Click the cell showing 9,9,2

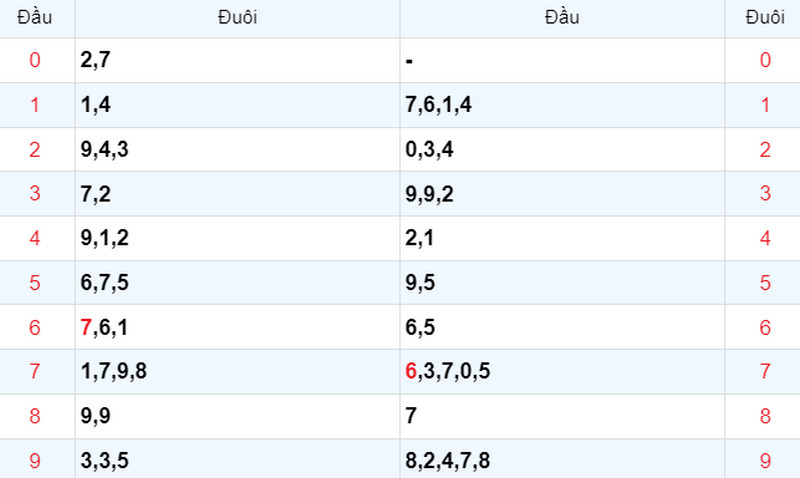tap(562, 194)
